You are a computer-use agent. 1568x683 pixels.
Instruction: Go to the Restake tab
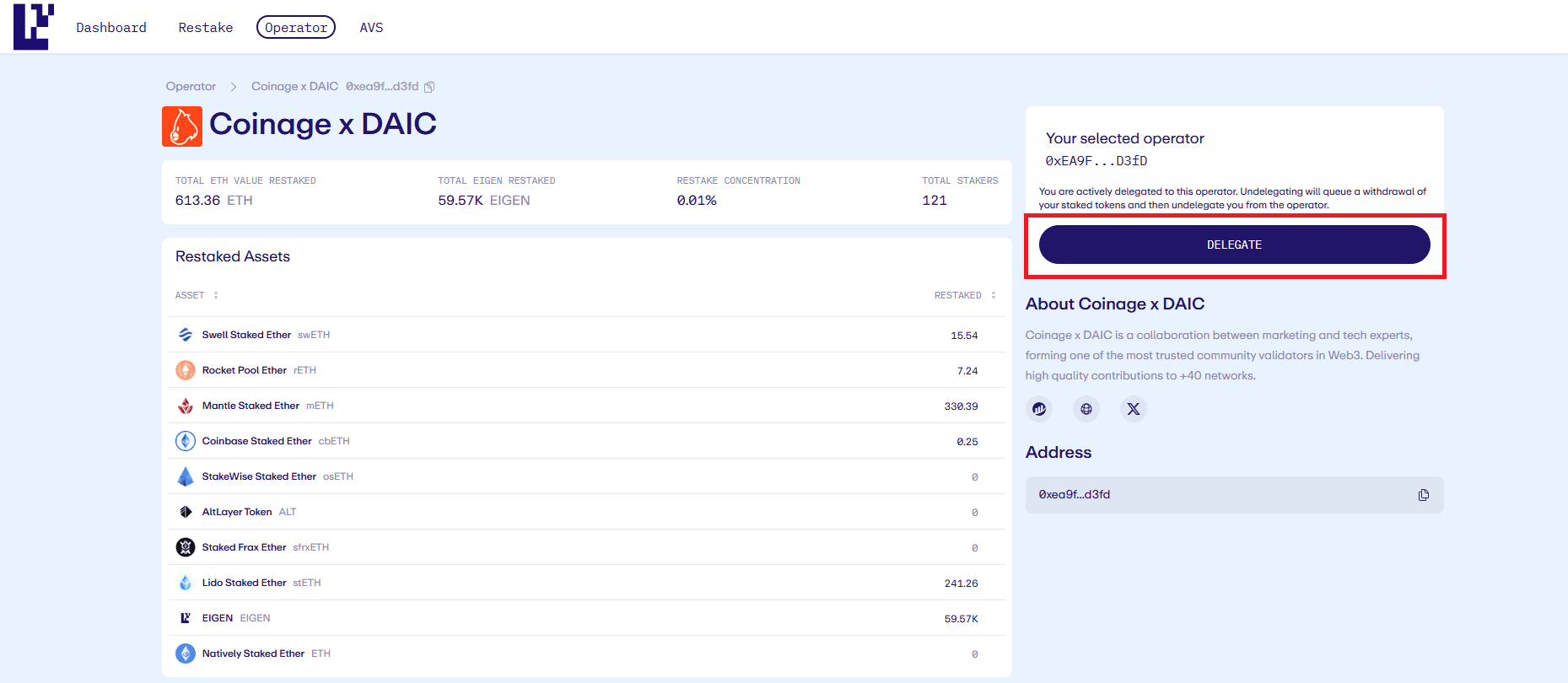(x=205, y=28)
